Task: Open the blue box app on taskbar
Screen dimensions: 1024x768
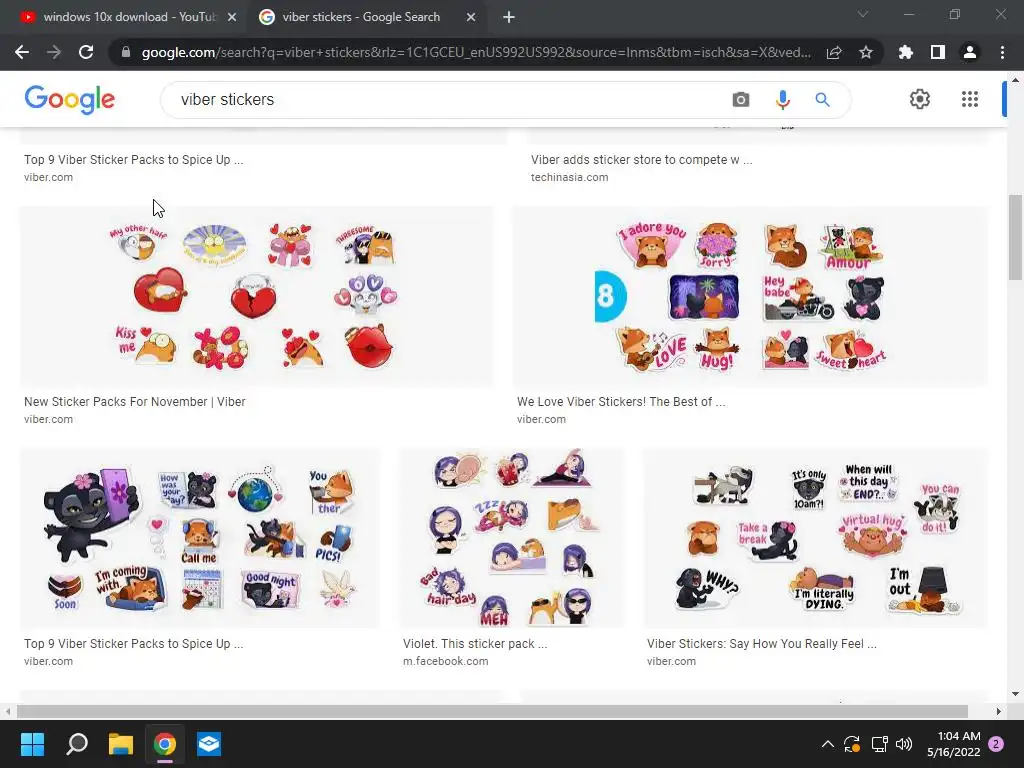Action: pos(209,744)
